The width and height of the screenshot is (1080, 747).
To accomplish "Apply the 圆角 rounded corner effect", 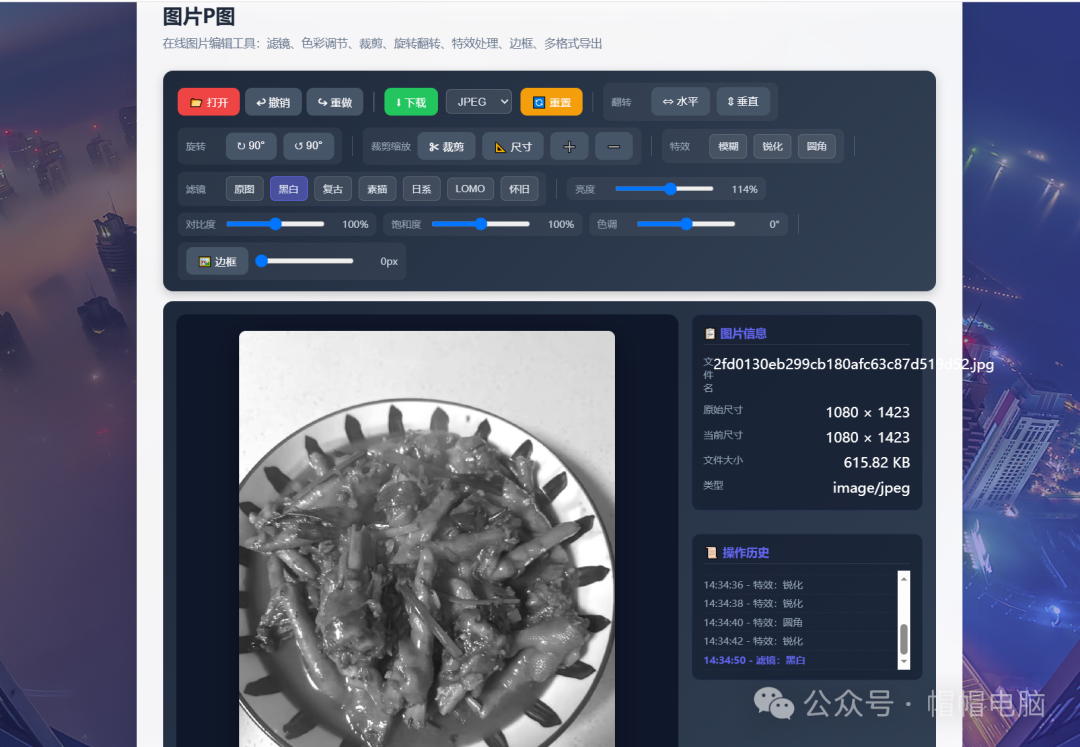I will pos(816,146).
